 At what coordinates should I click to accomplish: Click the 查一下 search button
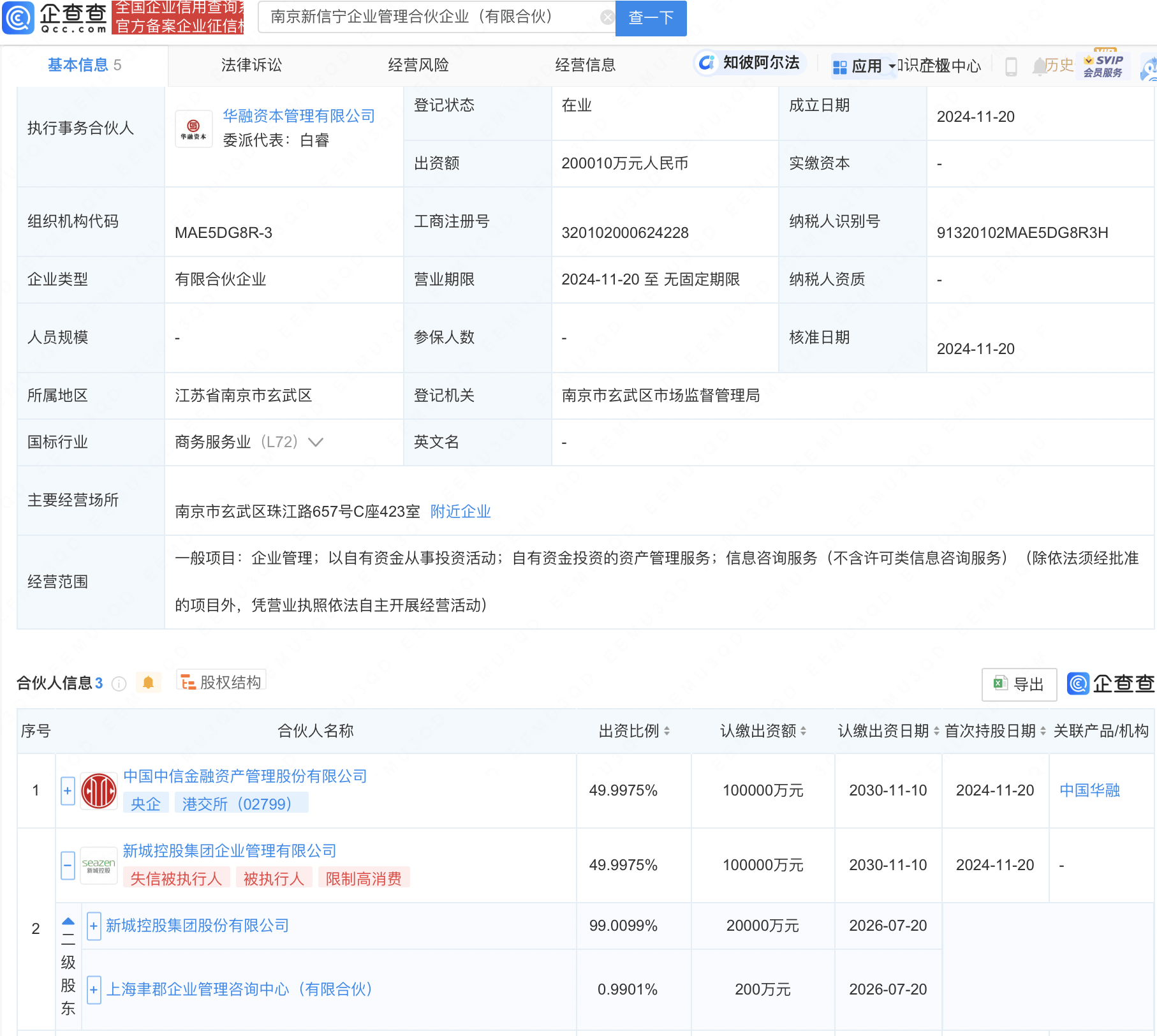[x=651, y=18]
